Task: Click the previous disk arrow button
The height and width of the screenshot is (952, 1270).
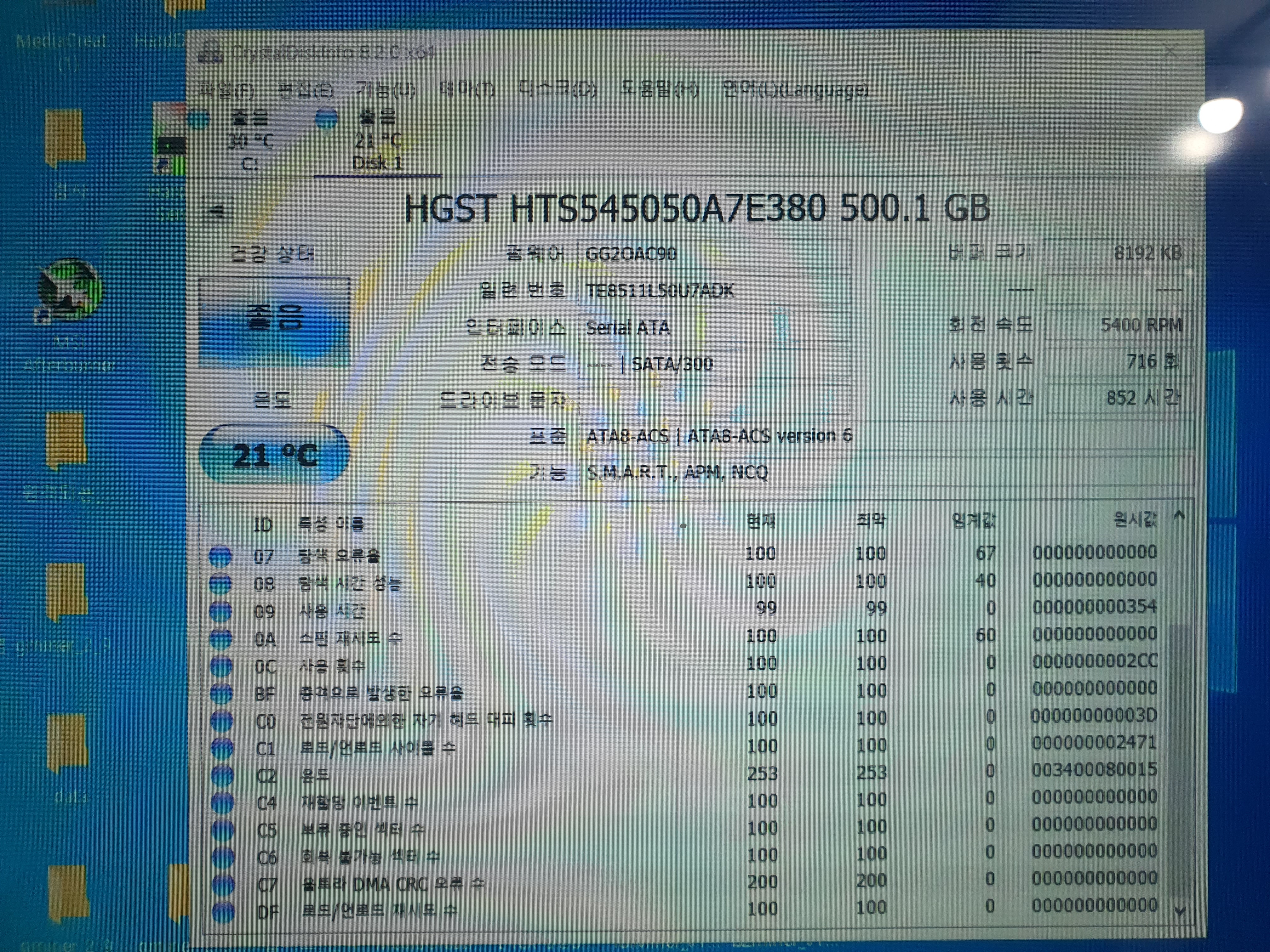Action: pyautogui.click(x=218, y=211)
